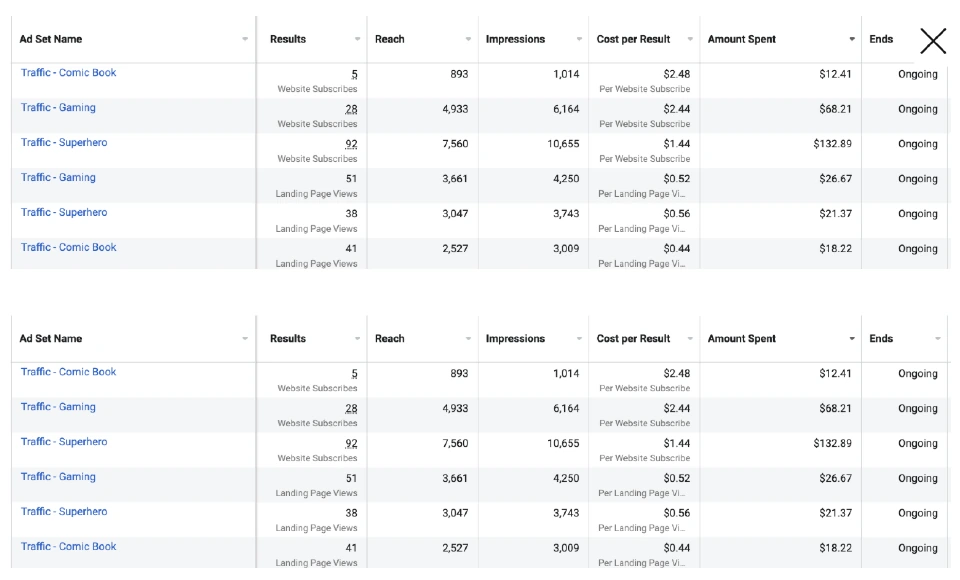Click reach value 2,527 in upper table
Image resolution: width=960 pixels, height=580 pixels.
point(455,249)
